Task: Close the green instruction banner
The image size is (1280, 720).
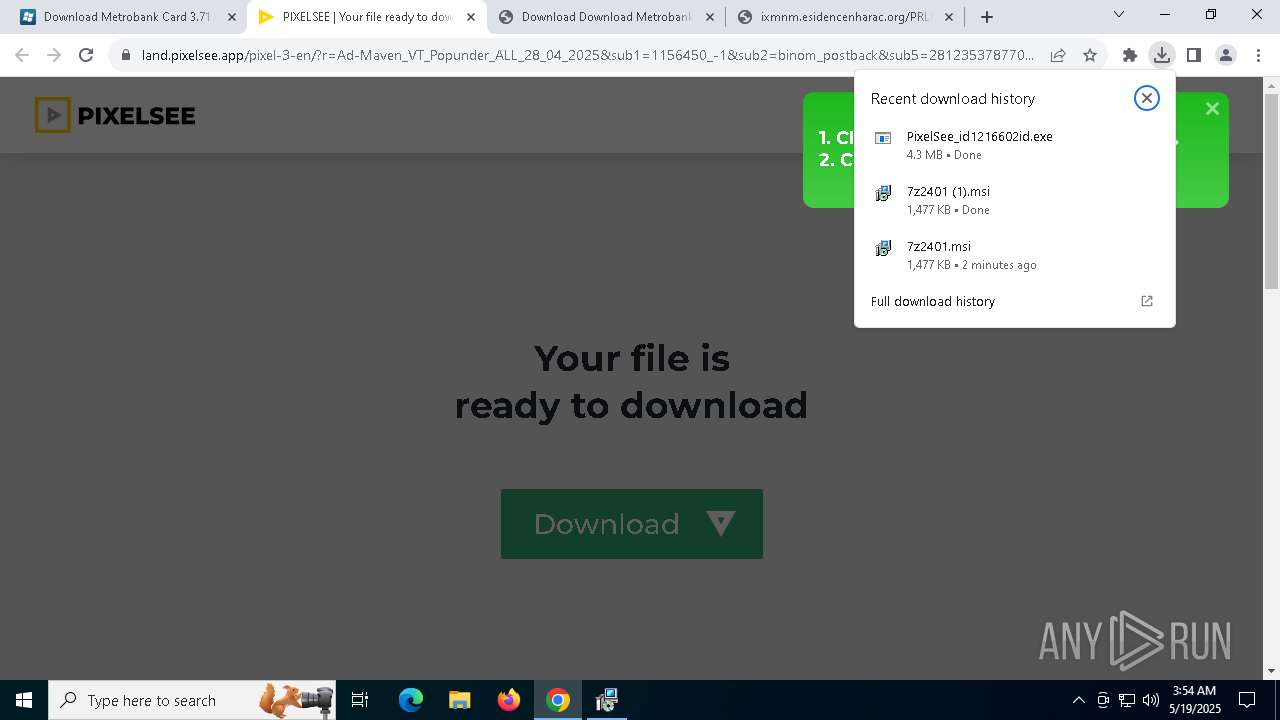Action: [1212, 109]
